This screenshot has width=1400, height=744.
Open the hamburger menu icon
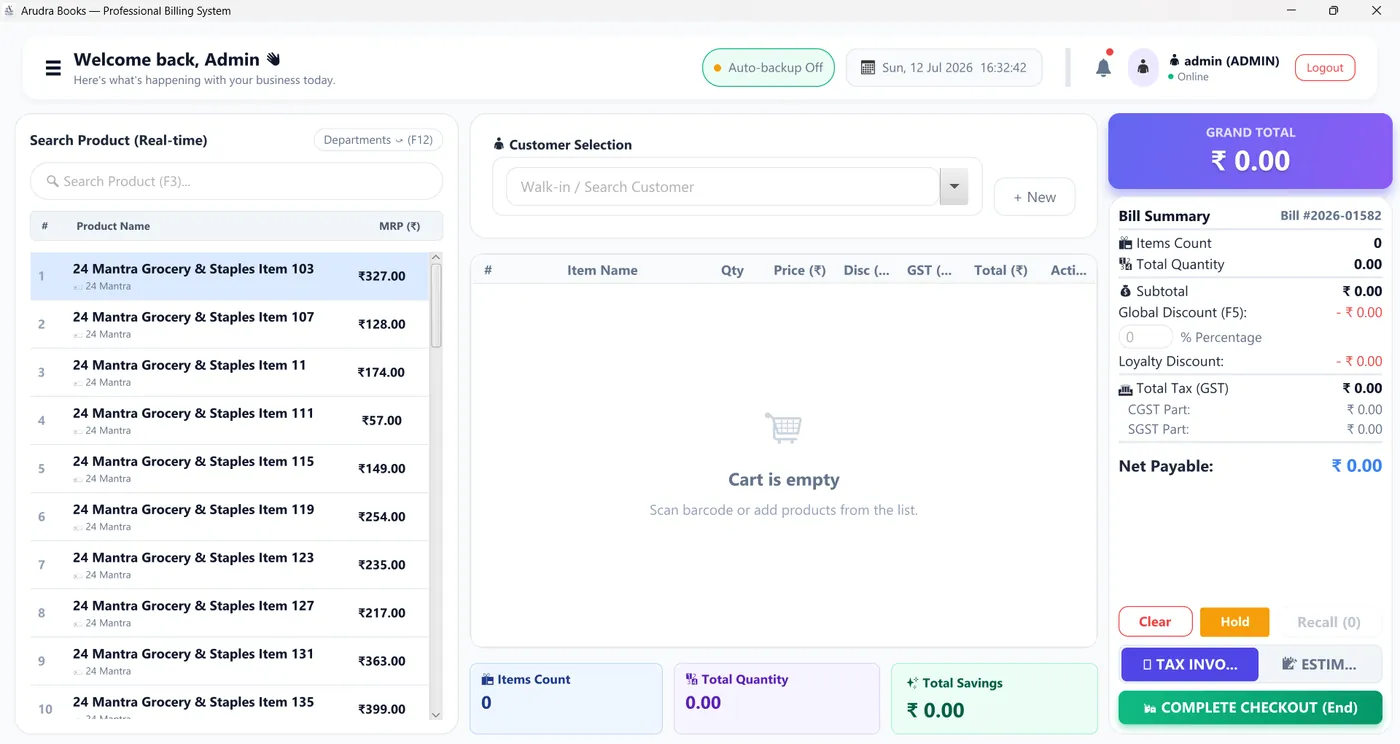[53, 69]
